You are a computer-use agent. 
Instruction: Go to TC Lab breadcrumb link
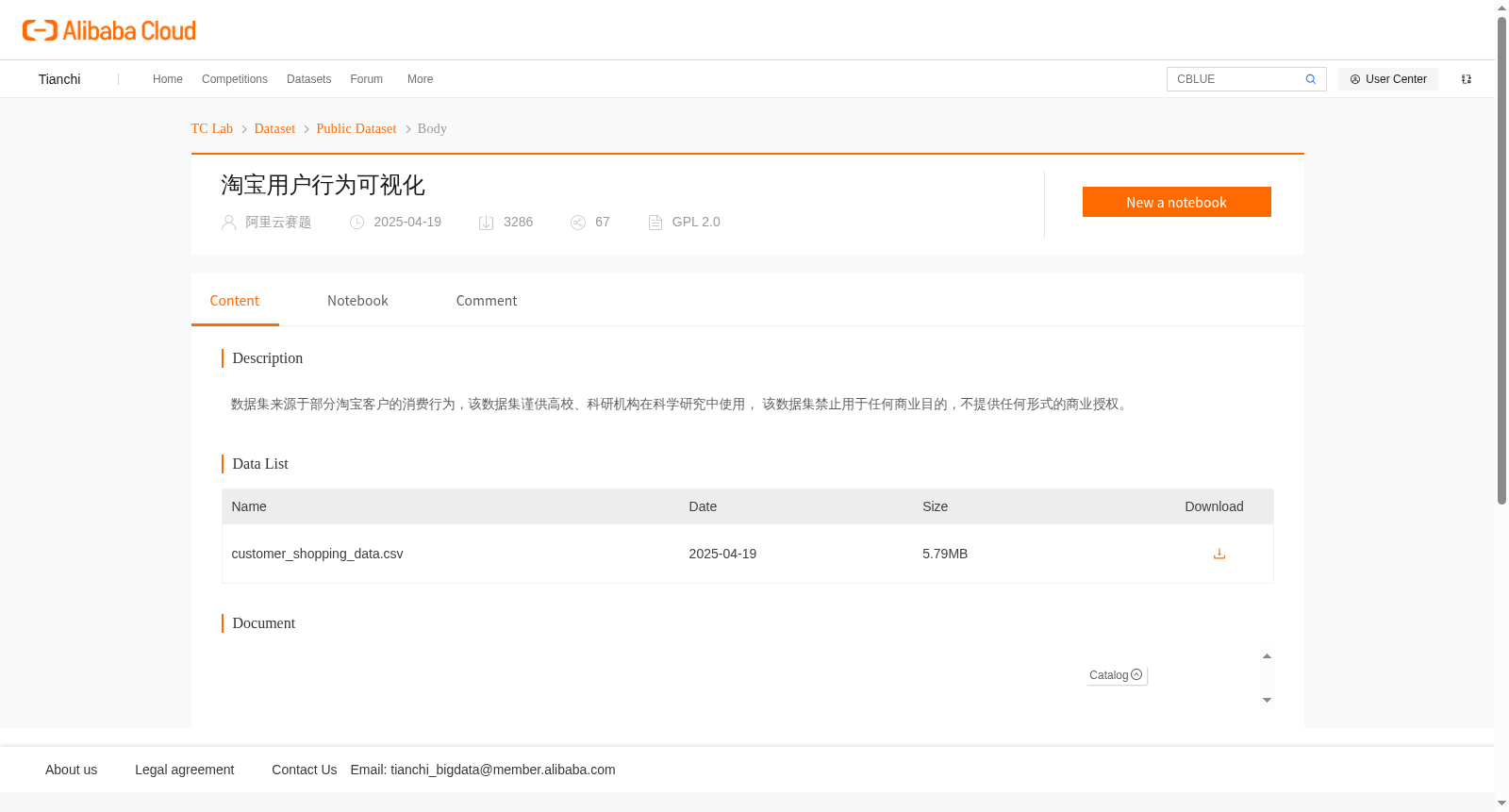(x=211, y=128)
